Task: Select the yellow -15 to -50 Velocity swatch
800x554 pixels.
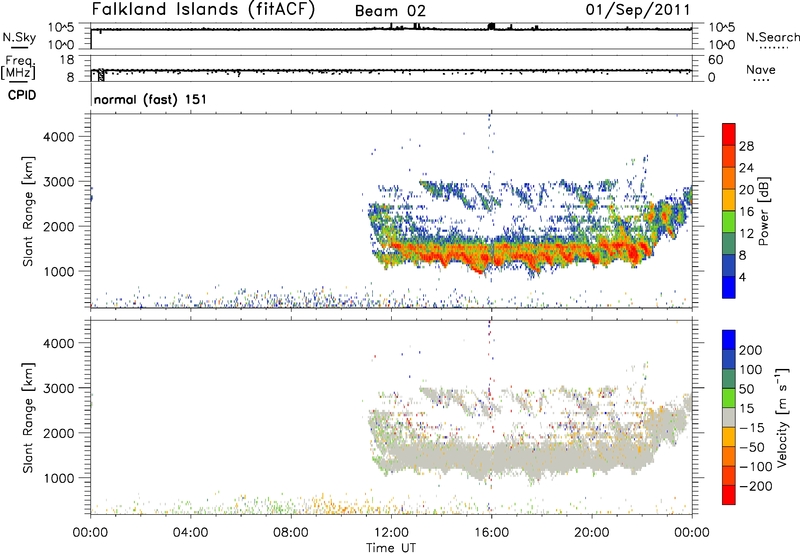Action: (x=729, y=437)
